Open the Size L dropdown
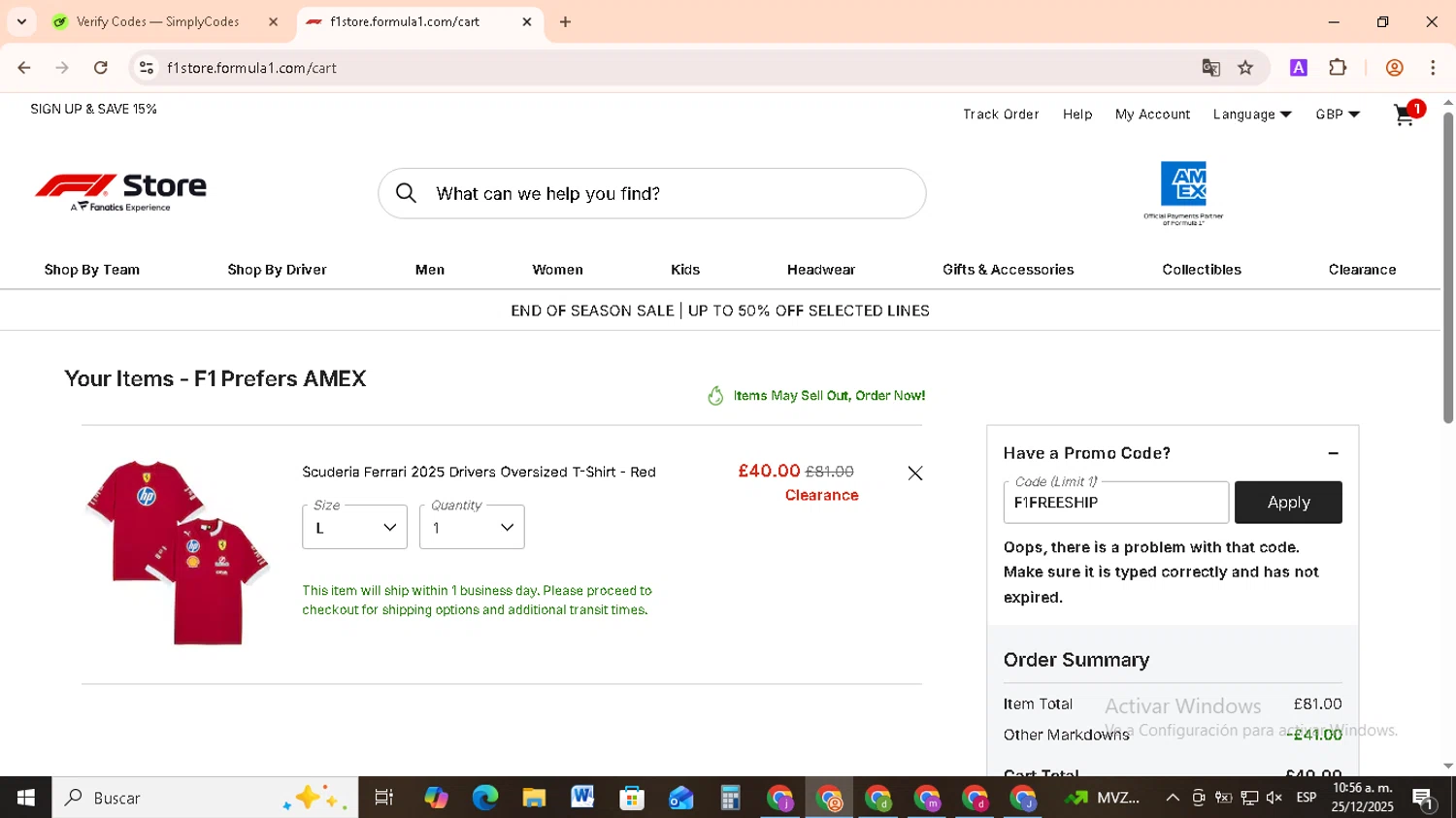This screenshot has width=1456, height=818. tap(354, 527)
